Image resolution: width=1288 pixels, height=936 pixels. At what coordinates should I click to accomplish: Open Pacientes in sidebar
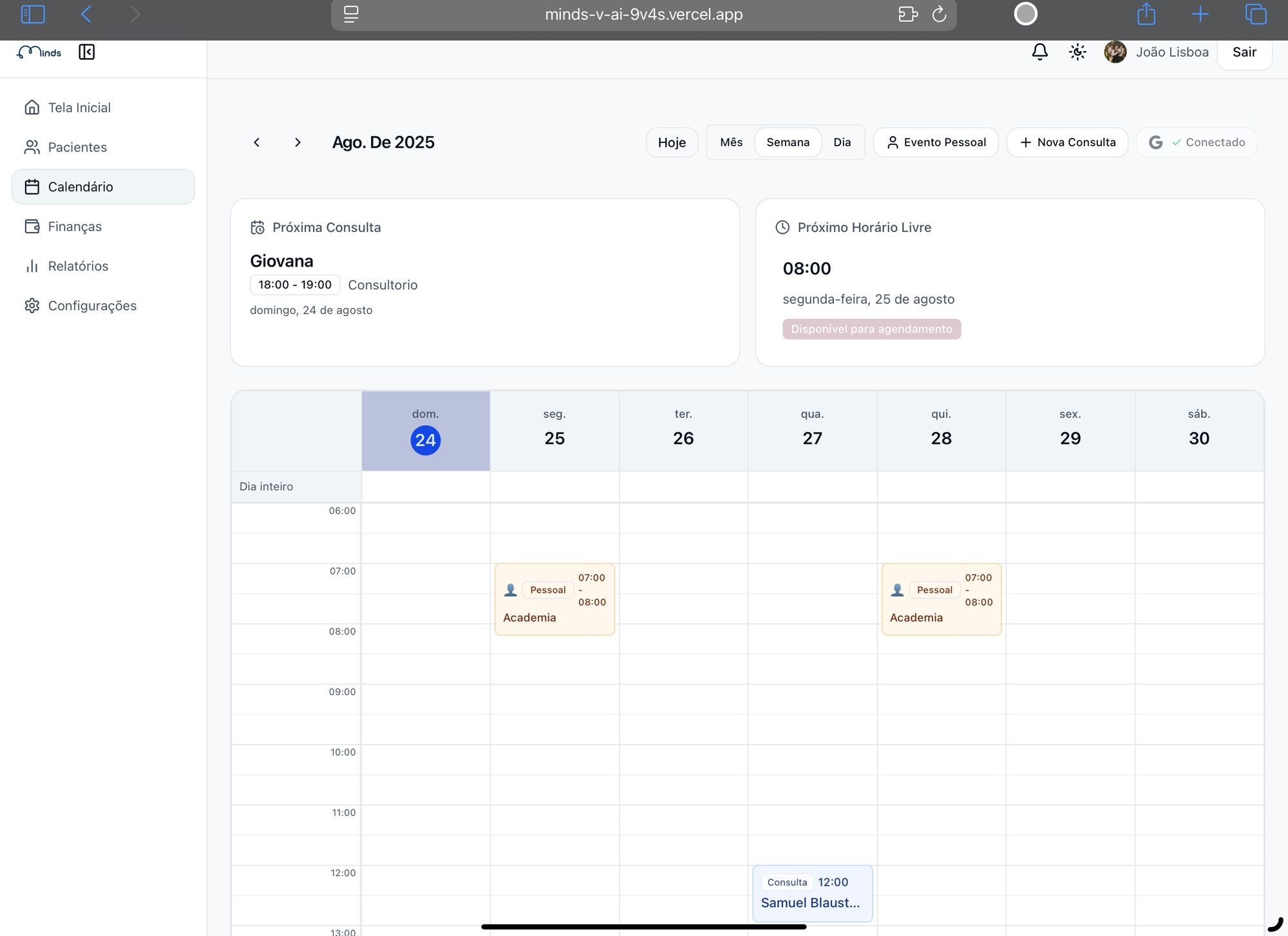coord(77,147)
